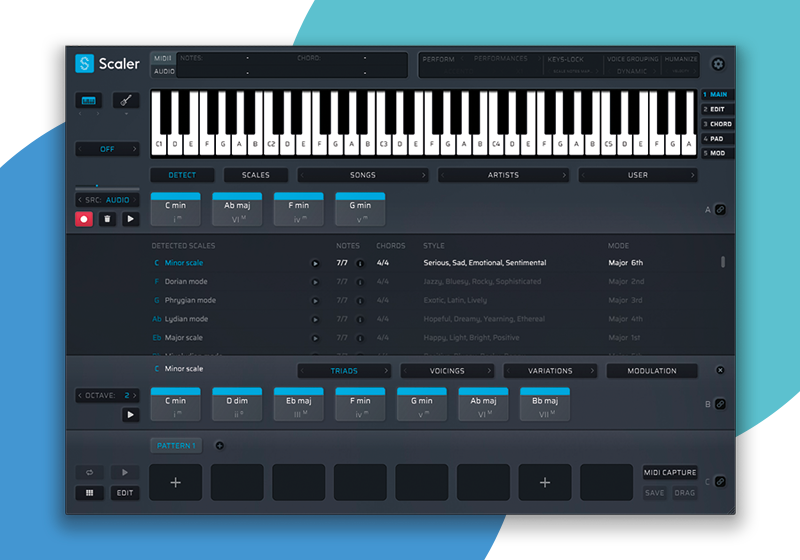Select the SCALES tab
Image resolution: width=800 pixels, height=560 pixels.
[x=256, y=175]
